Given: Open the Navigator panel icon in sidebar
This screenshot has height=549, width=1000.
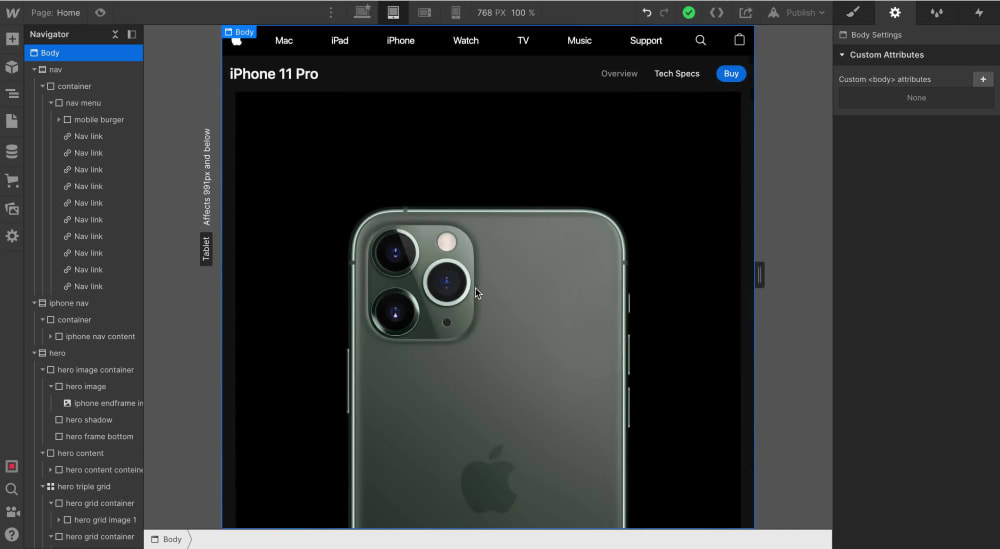Looking at the screenshot, I should [x=12, y=94].
